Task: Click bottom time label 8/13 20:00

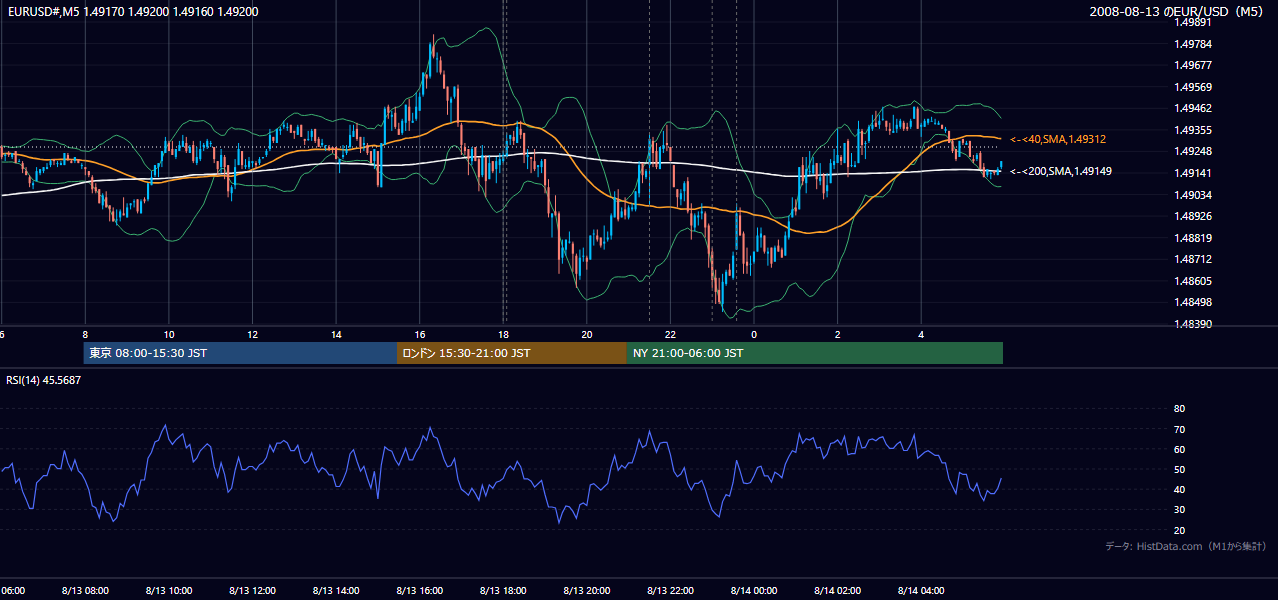Action: pos(587,590)
